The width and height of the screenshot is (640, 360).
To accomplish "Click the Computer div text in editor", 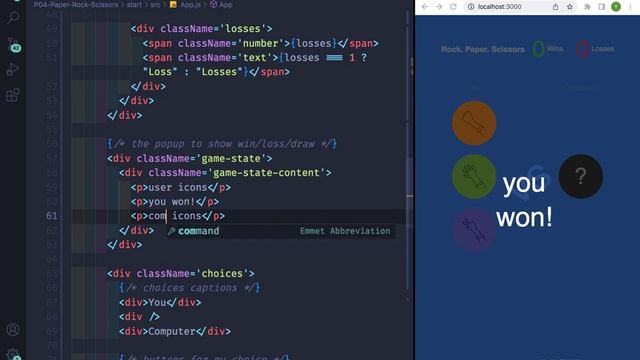I will [172, 331].
